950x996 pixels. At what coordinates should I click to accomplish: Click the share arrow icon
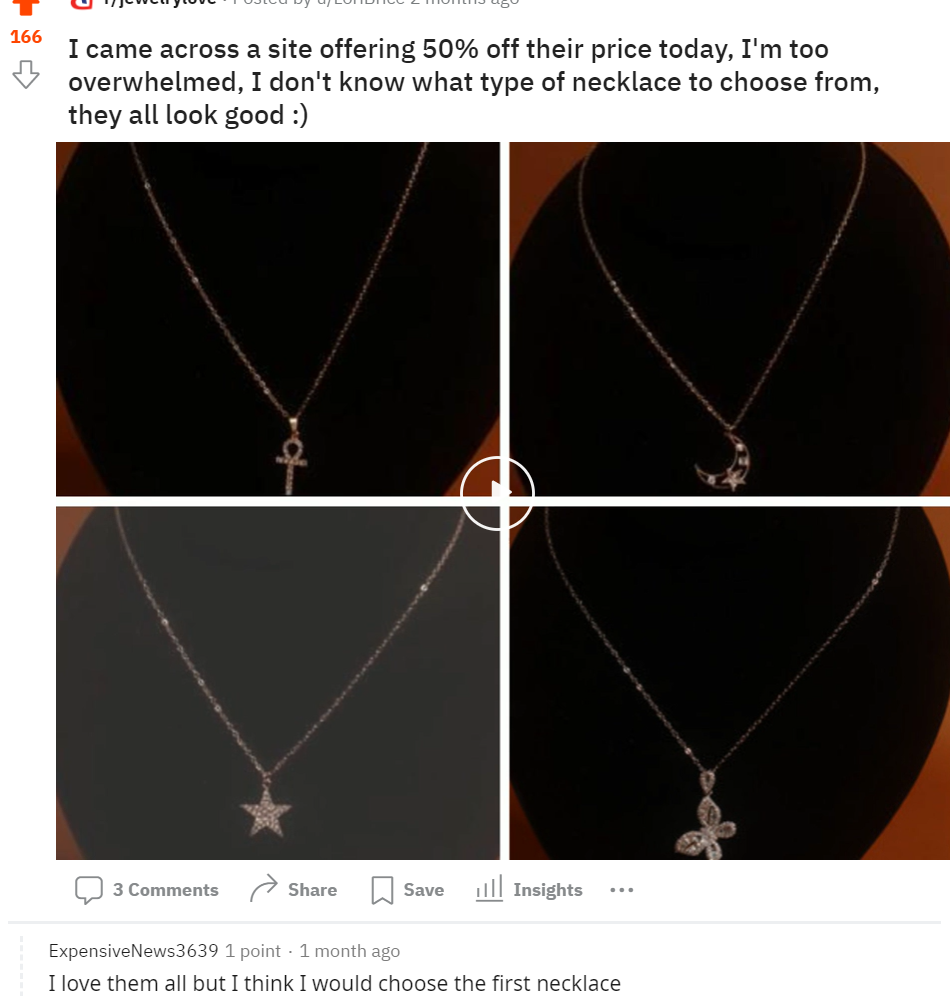[x=264, y=889]
